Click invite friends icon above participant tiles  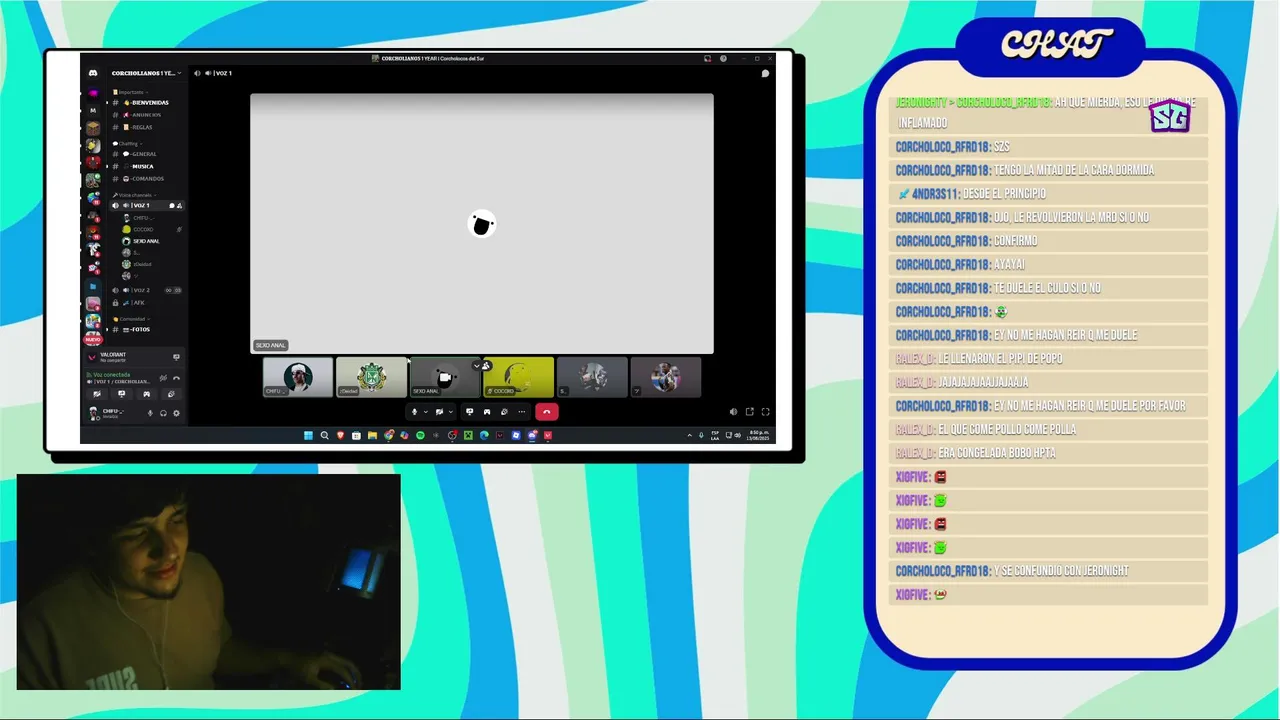(x=486, y=366)
